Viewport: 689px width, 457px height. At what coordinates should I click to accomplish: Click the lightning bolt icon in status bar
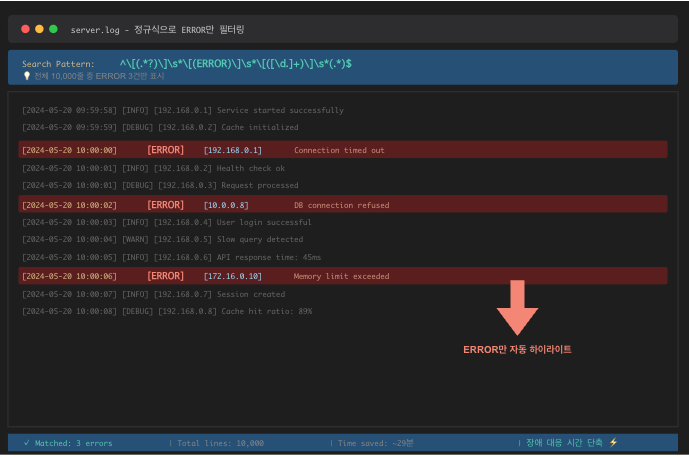tap(613, 442)
